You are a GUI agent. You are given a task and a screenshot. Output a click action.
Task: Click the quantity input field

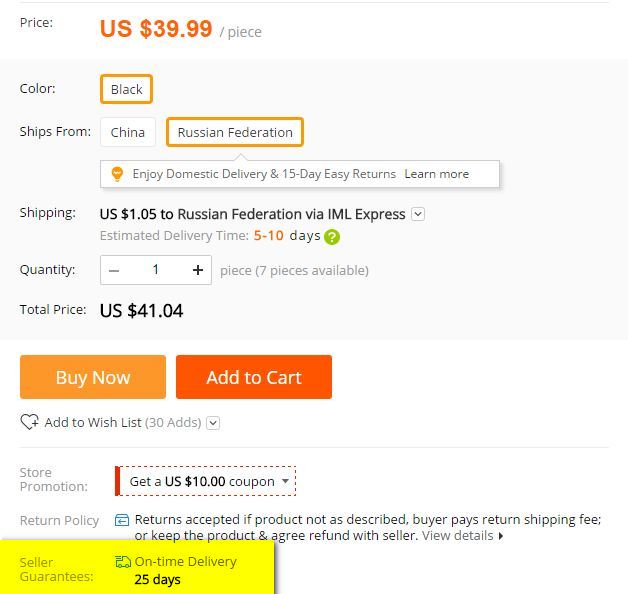[156, 270]
